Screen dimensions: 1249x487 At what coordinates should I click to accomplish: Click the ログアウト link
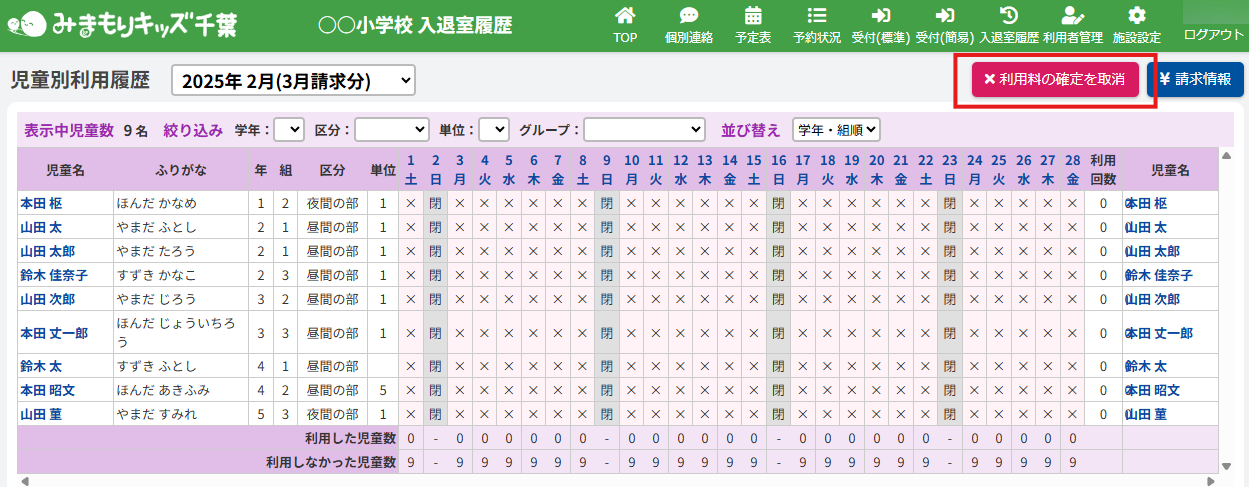click(1213, 34)
